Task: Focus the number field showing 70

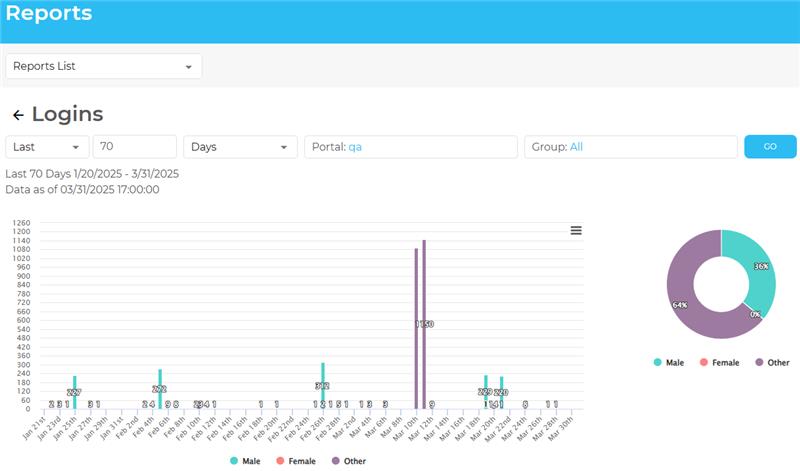Action: pyautogui.click(x=134, y=147)
